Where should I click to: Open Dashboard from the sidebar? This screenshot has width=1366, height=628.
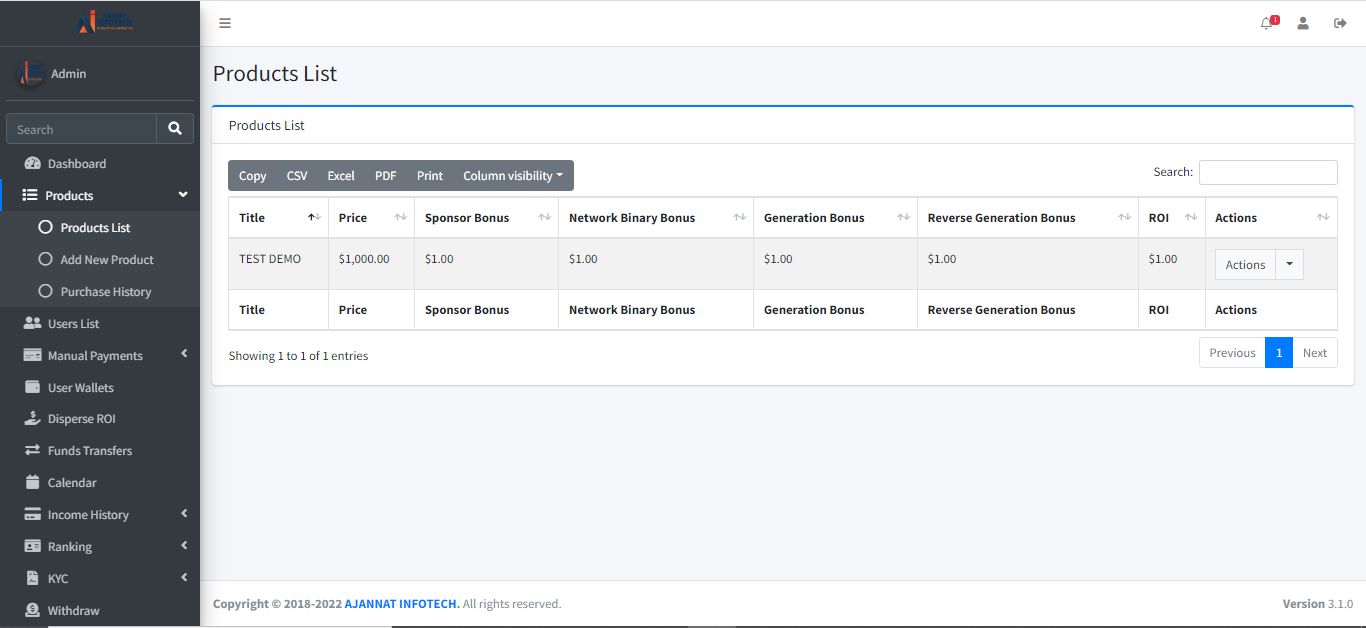click(x=76, y=164)
